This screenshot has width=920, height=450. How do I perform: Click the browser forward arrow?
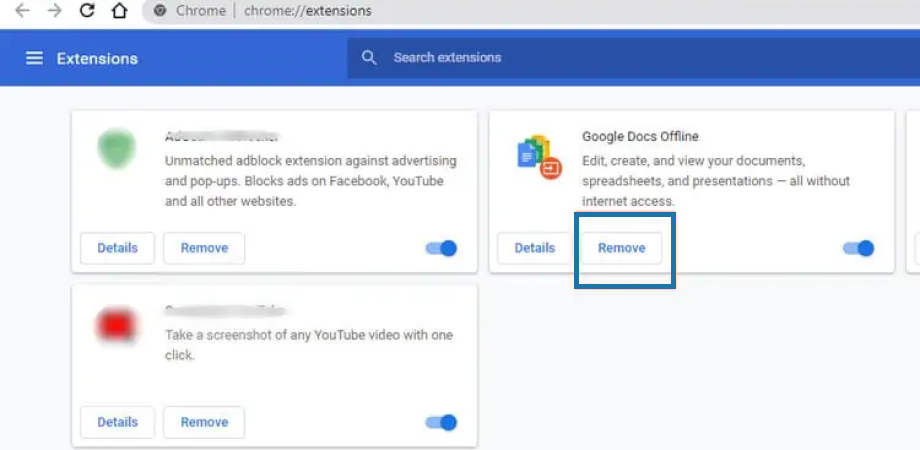(x=55, y=11)
